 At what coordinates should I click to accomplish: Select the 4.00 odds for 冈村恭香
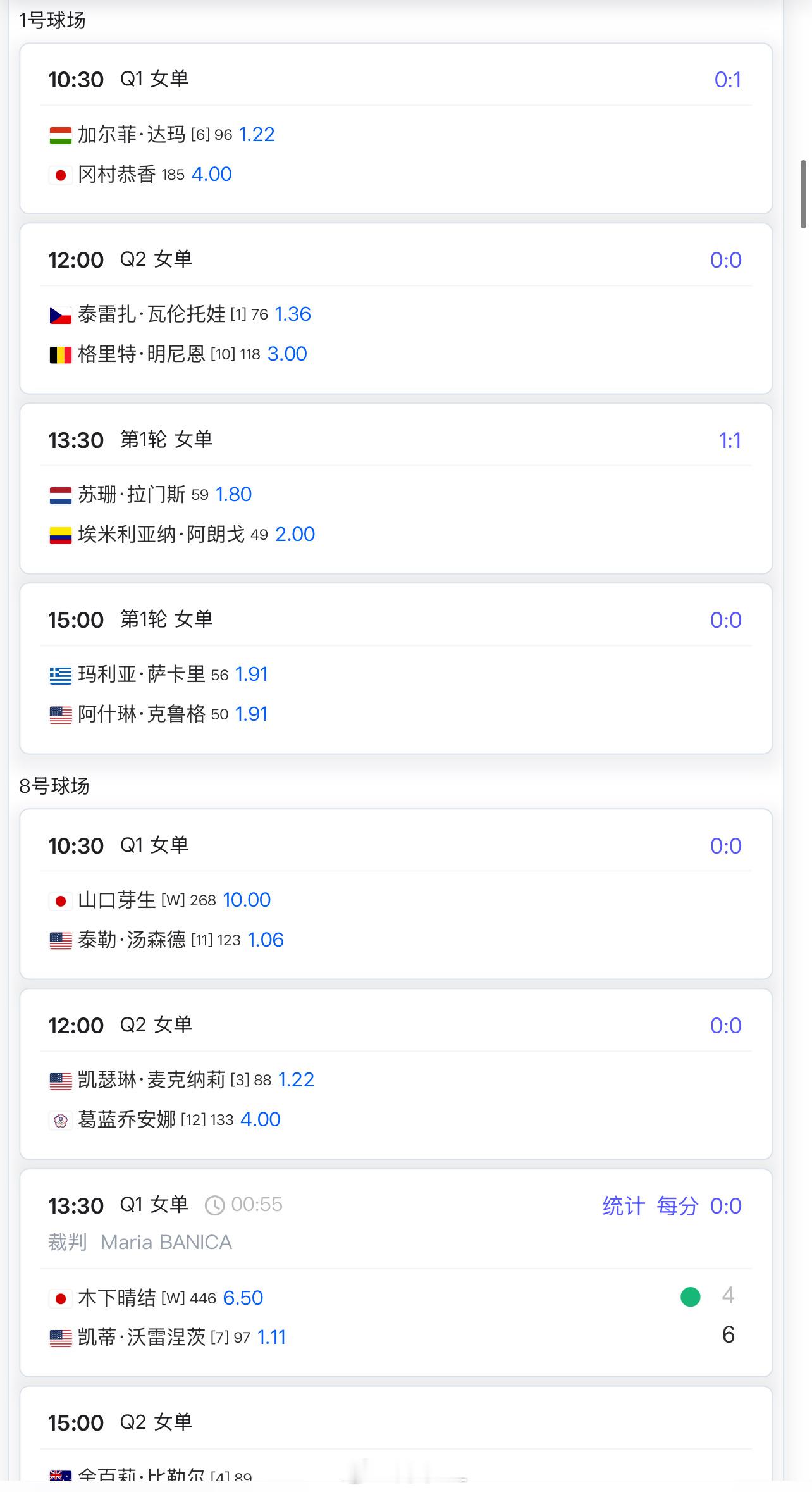(x=211, y=175)
